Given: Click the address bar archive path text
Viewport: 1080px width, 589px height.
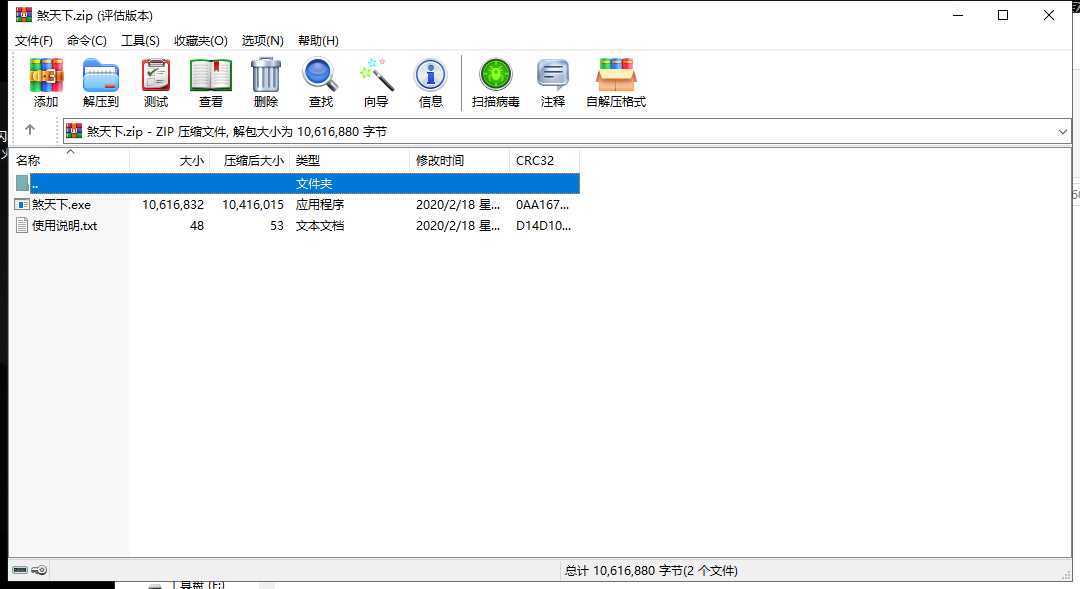Looking at the screenshot, I should 237,131.
